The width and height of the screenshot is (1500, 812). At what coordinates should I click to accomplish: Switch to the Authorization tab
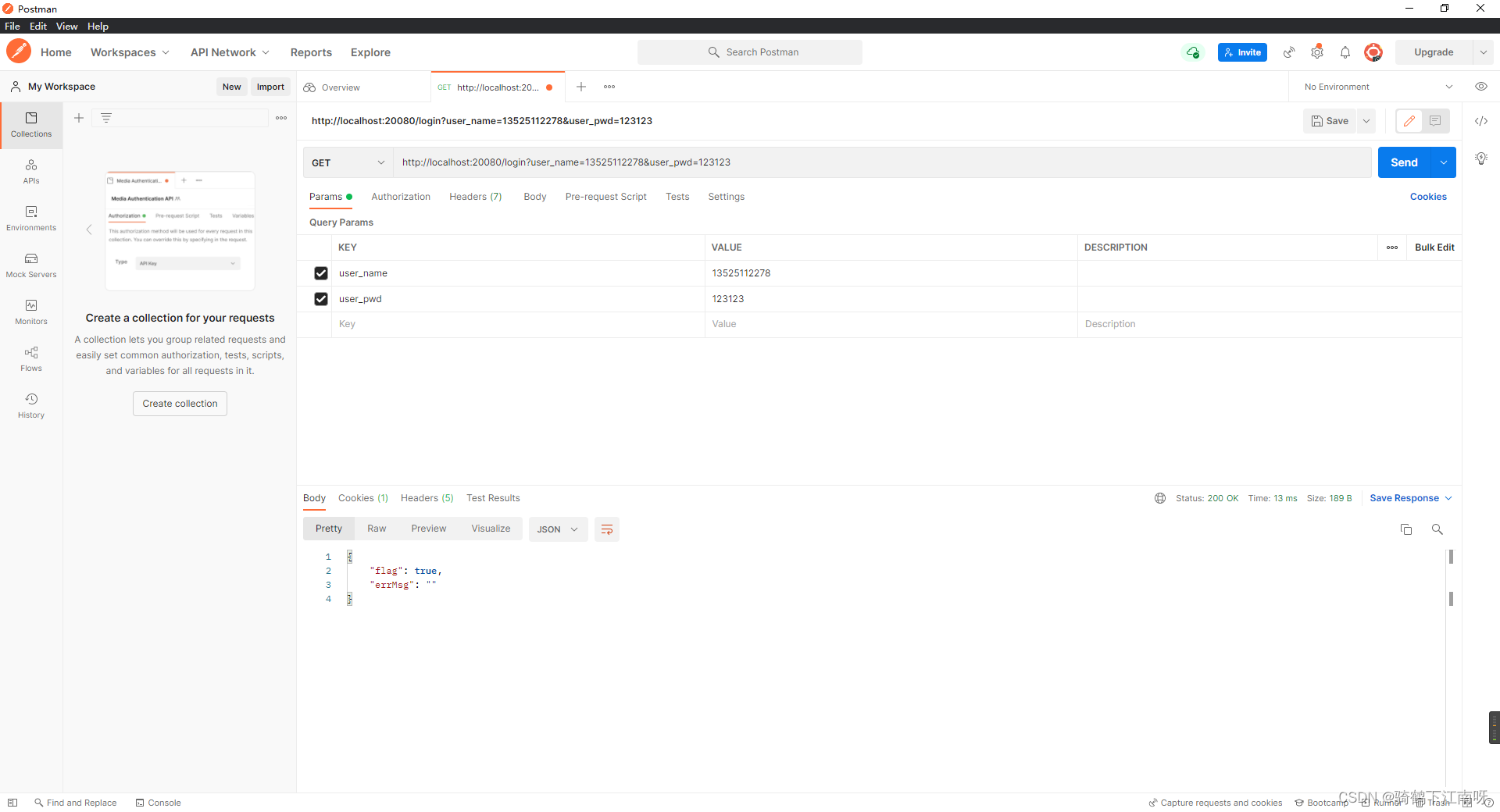coord(401,197)
